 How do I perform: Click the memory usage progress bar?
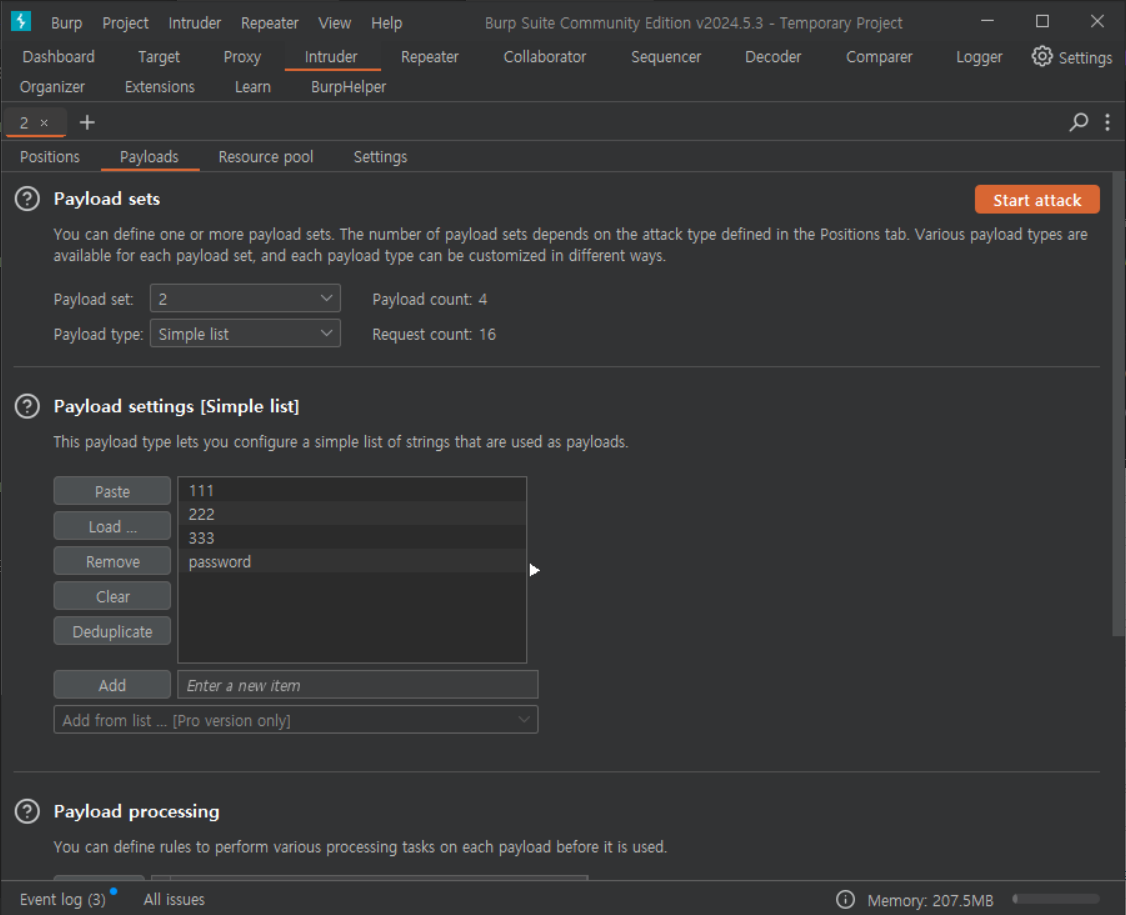[x=1056, y=898]
